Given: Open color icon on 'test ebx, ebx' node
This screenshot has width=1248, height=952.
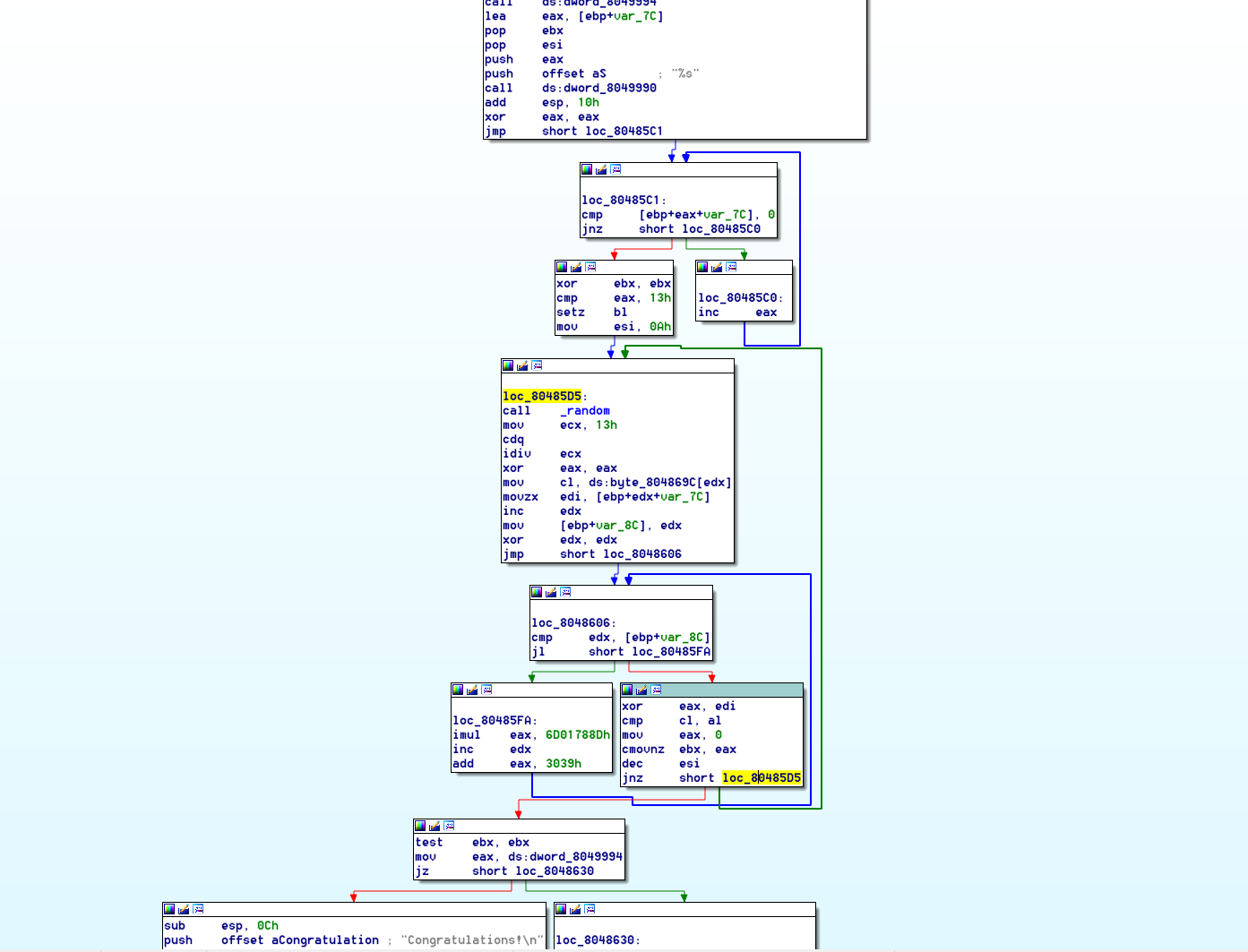Looking at the screenshot, I should coord(420,826).
